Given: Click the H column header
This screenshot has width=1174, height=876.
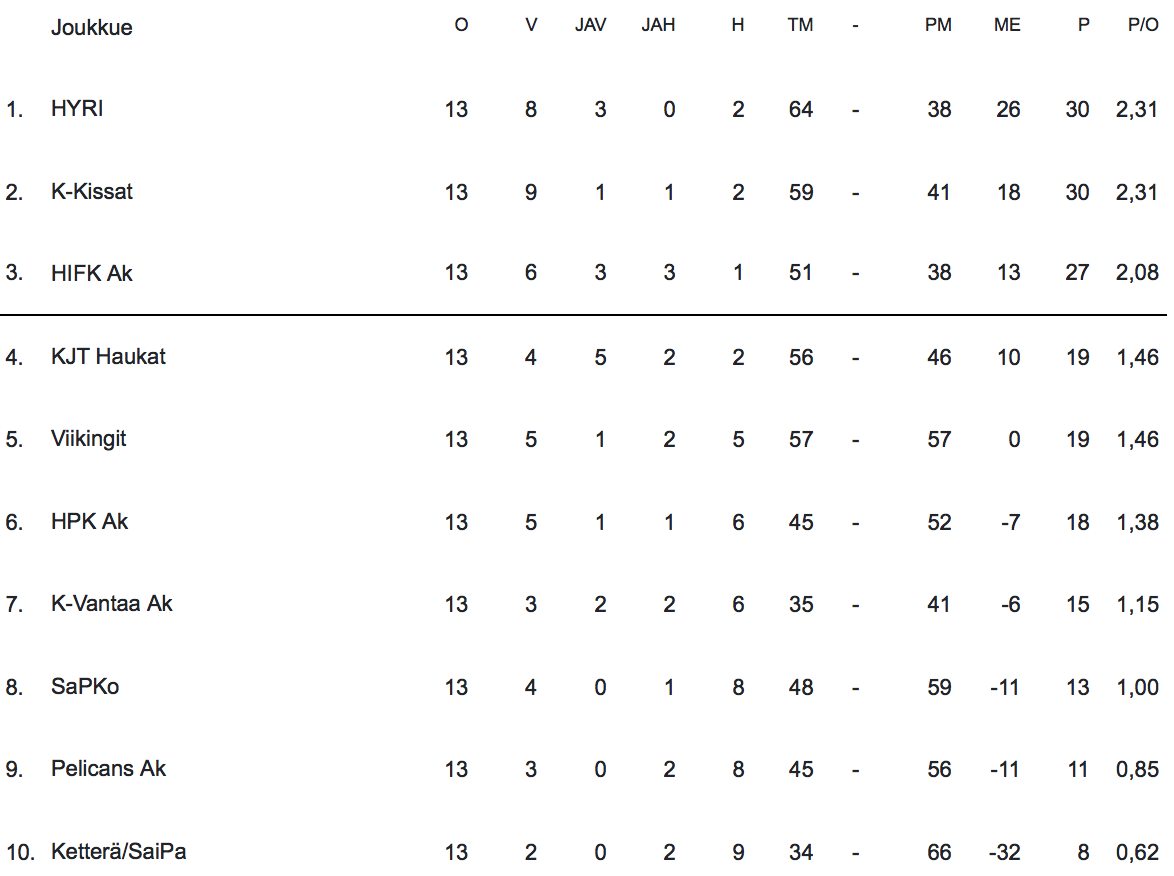Looking at the screenshot, I should (x=738, y=26).
